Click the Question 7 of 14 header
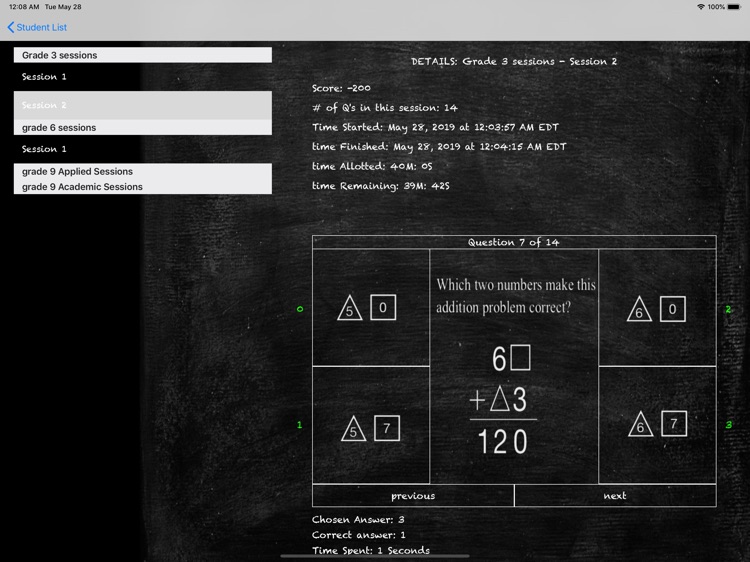Image resolution: width=750 pixels, height=562 pixels. pos(514,242)
